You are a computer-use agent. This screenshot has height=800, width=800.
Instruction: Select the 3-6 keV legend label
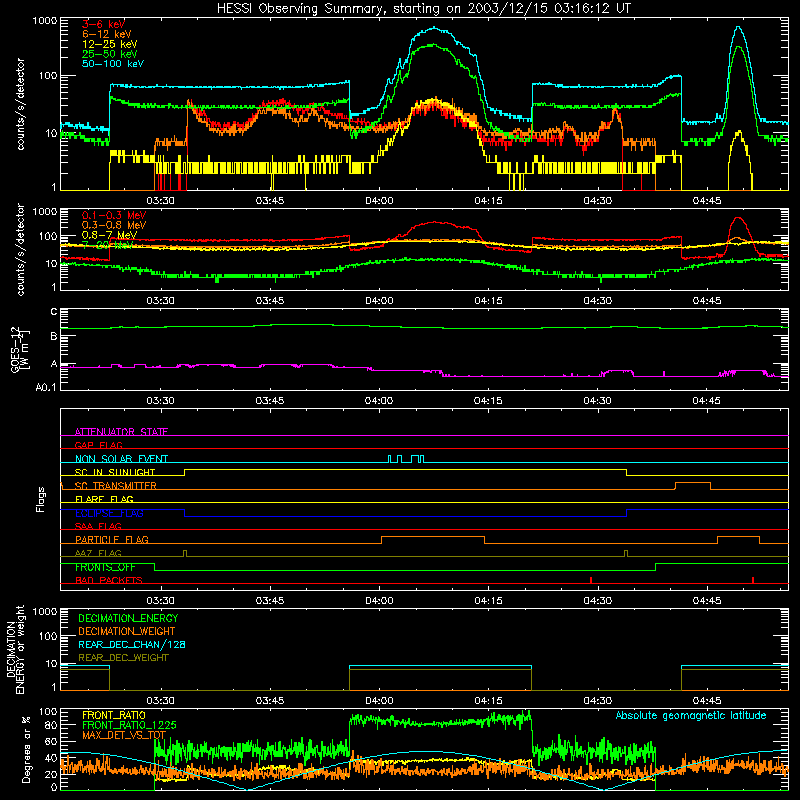[104, 24]
